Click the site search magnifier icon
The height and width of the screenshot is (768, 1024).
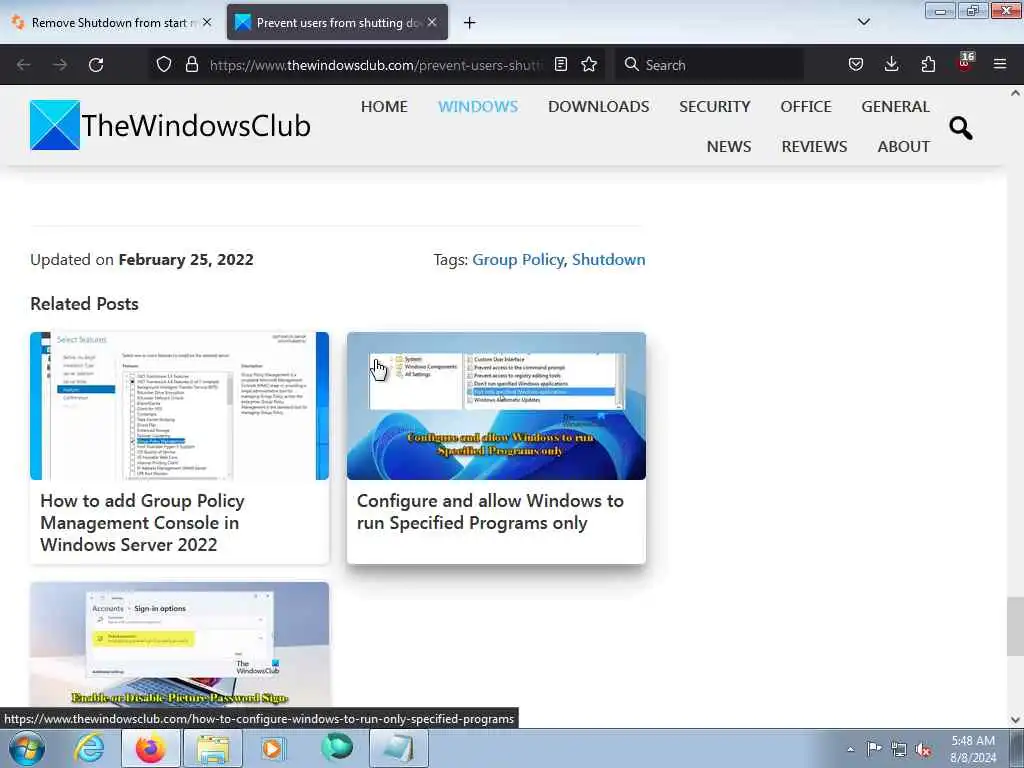tap(961, 128)
